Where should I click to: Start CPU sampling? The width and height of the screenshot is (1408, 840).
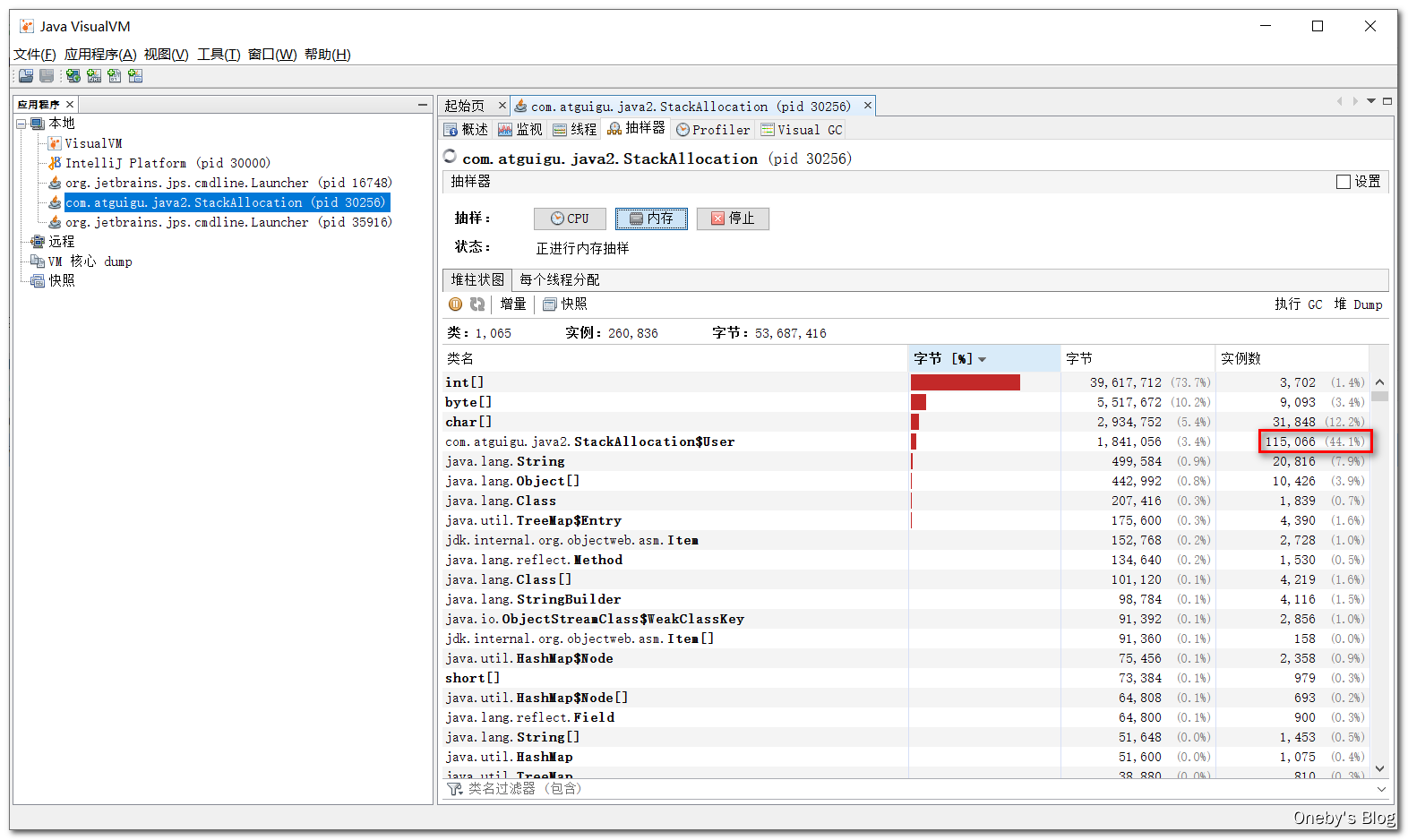pos(570,219)
